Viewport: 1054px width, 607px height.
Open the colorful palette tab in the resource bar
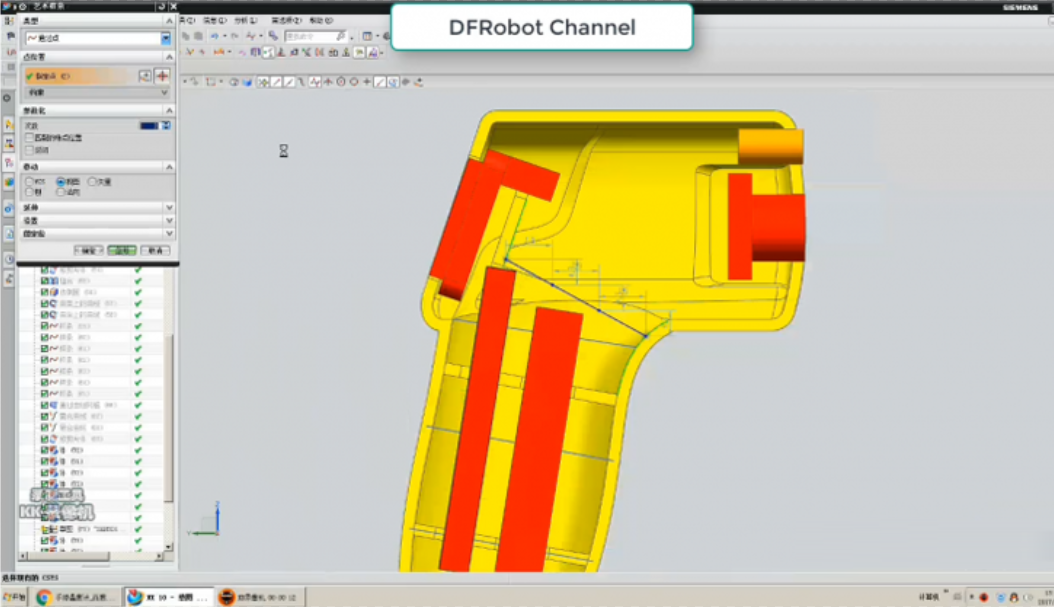(x=9, y=182)
